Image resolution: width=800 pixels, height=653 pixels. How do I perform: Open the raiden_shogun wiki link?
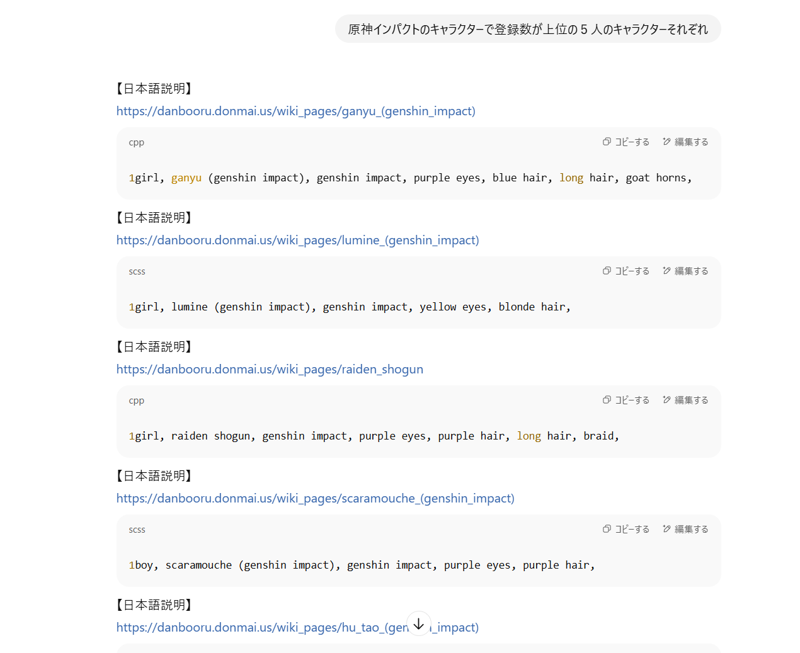pos(269,369)
